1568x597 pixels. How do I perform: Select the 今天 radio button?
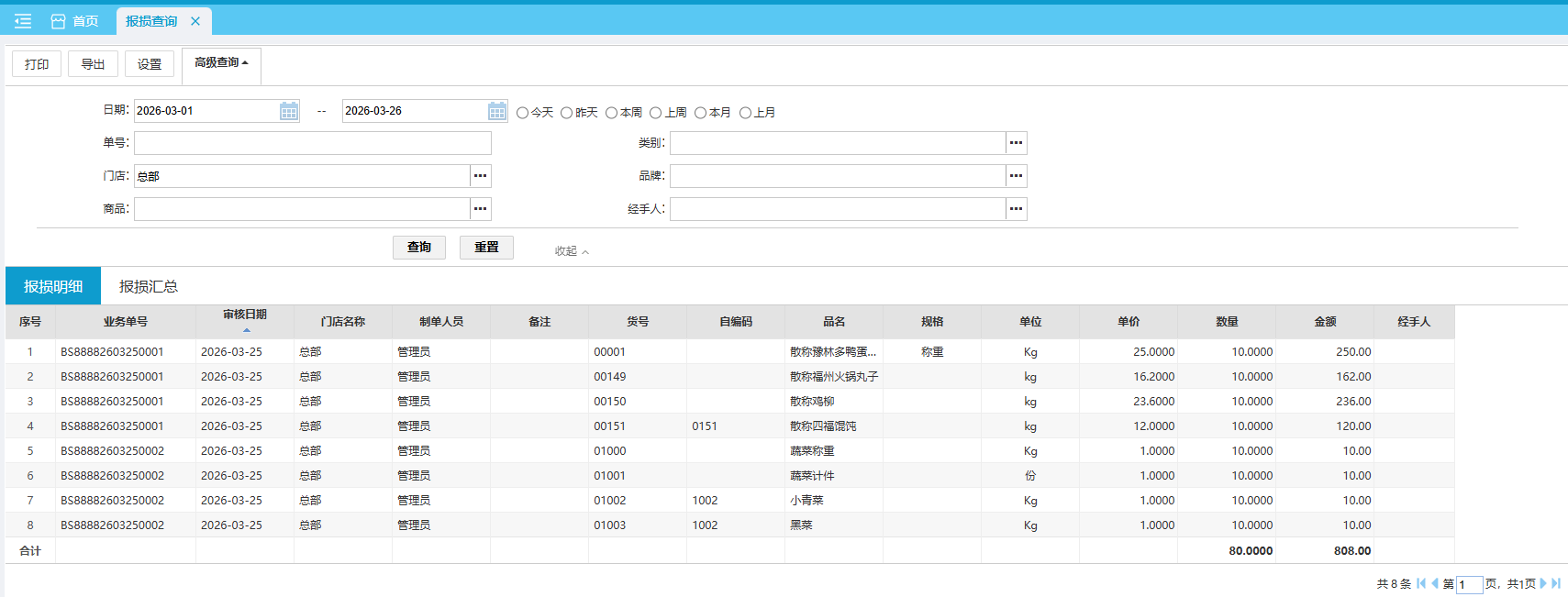tap(523, 113)
